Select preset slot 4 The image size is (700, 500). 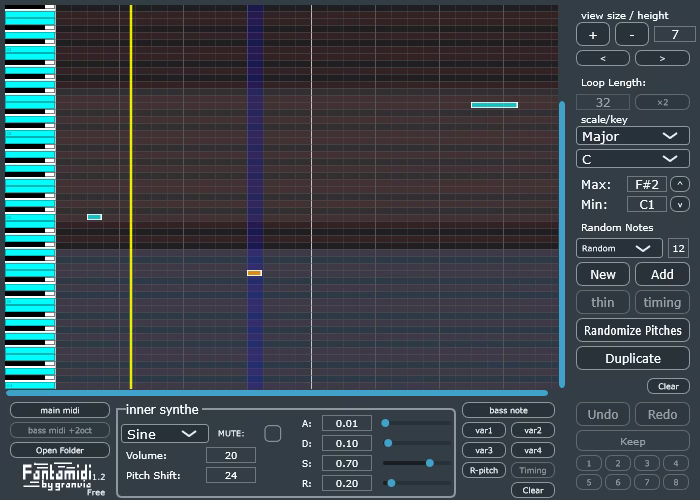point(676,463)
